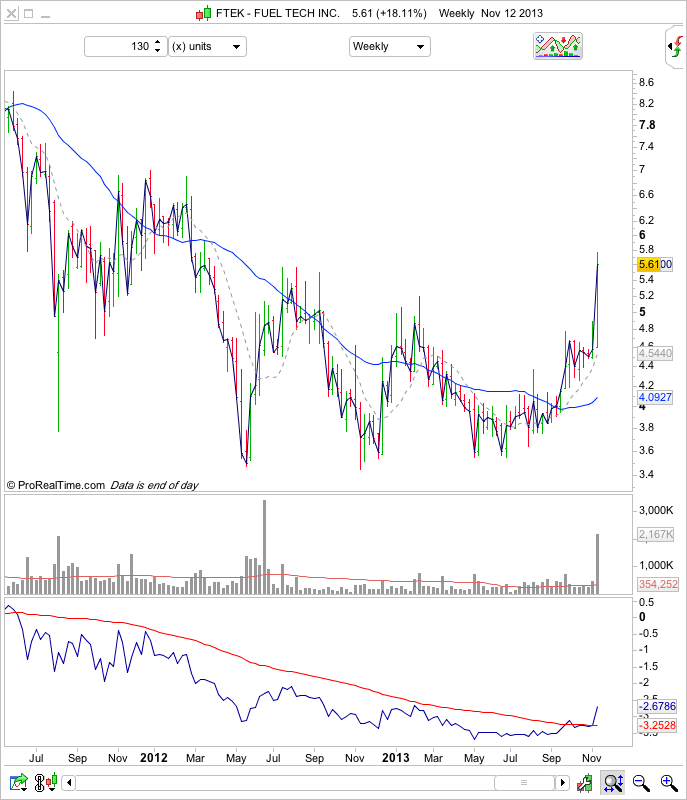Click the red 354,252 volume average label
Screen dimensions: 687x800
(658, 584)
